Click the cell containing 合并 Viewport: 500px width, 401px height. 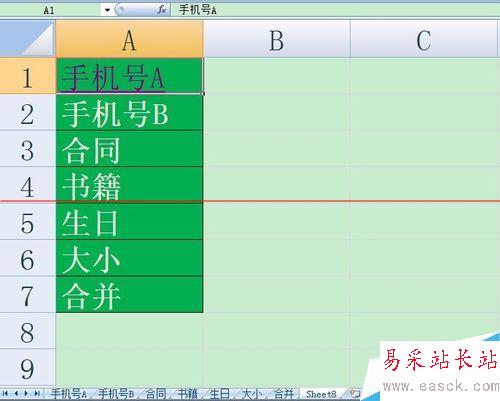tap(129, 294)
